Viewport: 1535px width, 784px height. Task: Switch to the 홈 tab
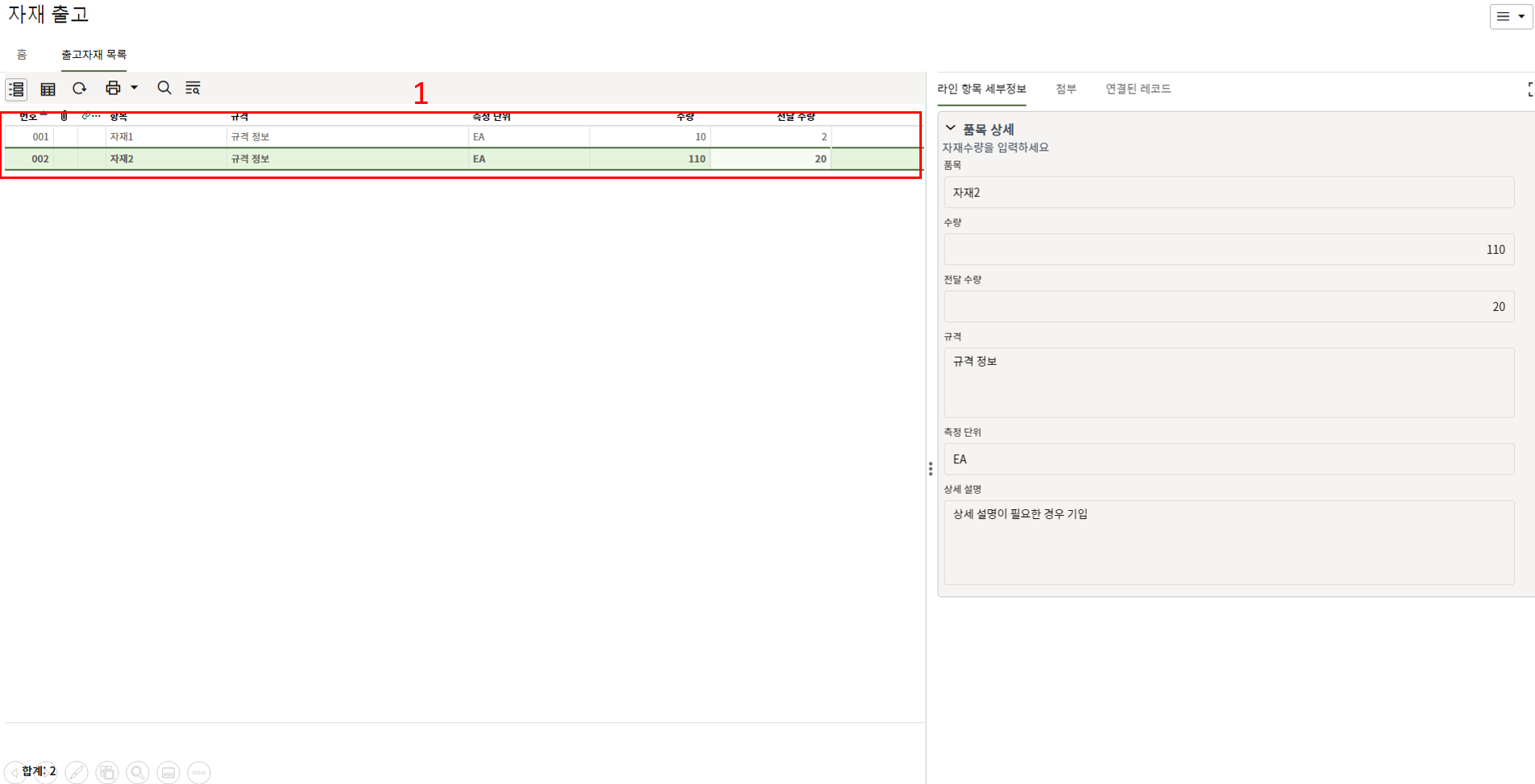[x=22, y=55]
